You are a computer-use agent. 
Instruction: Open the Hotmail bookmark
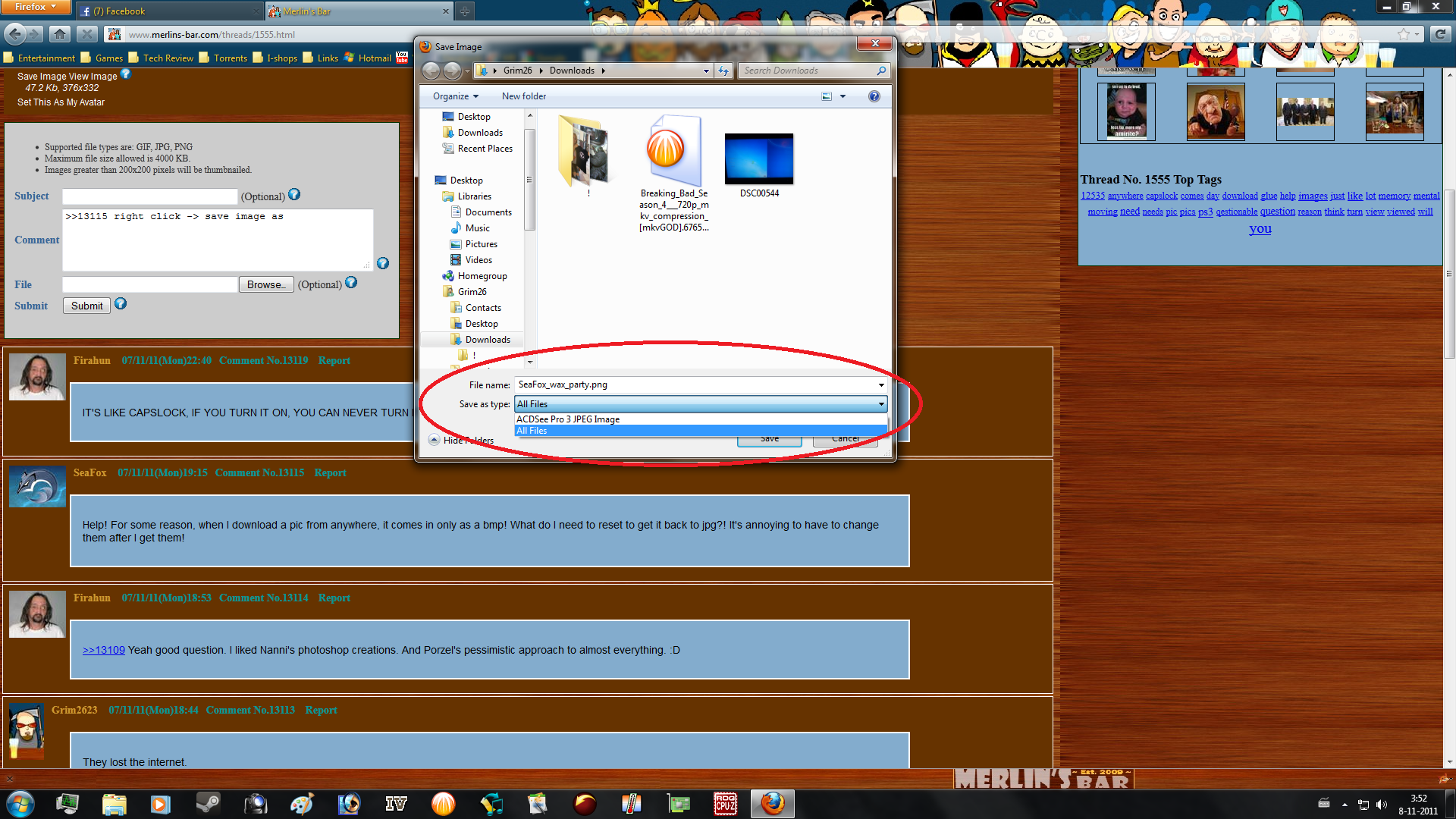tap(368, 58)
